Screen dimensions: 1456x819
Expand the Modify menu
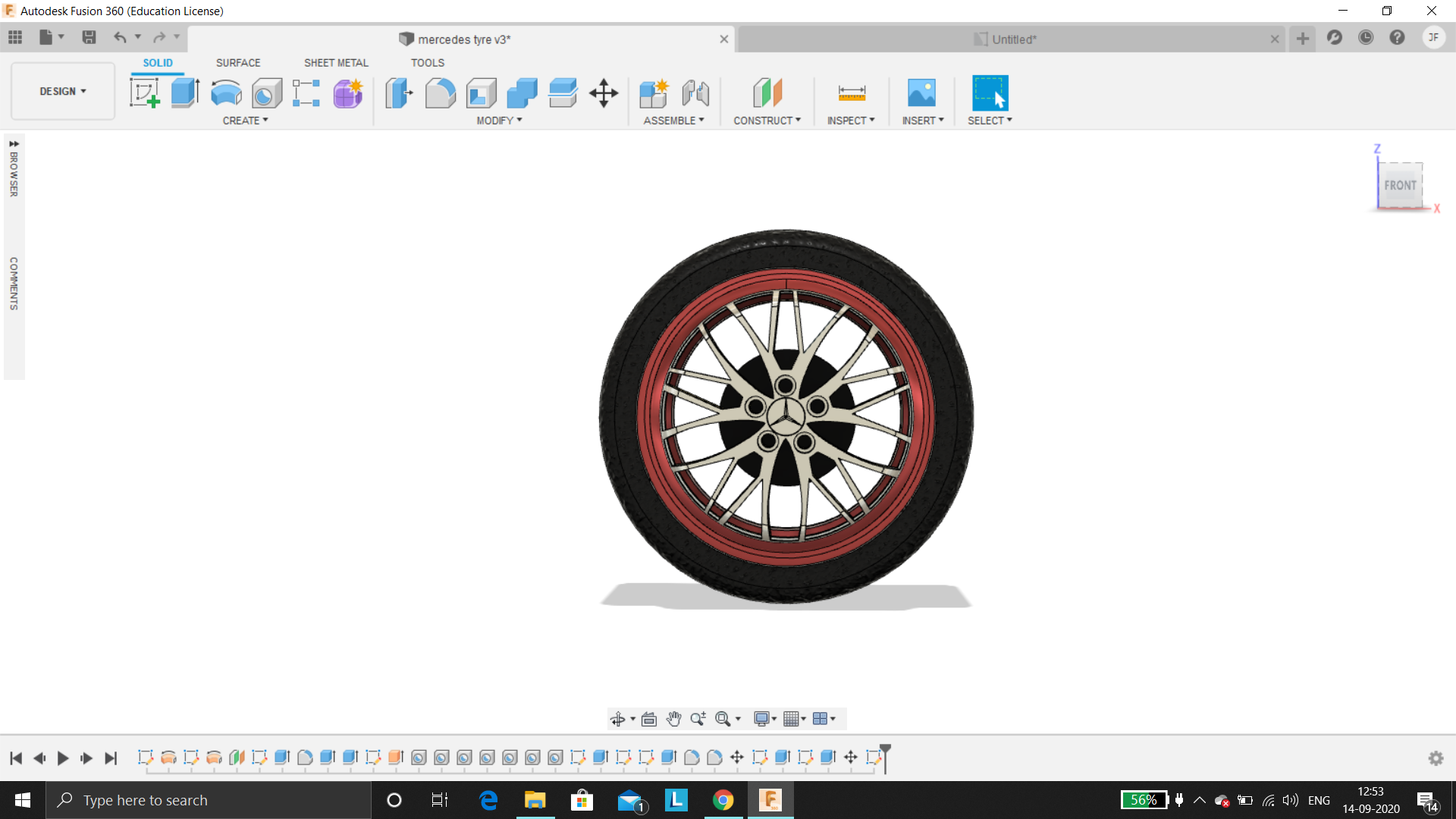(499, 121)
